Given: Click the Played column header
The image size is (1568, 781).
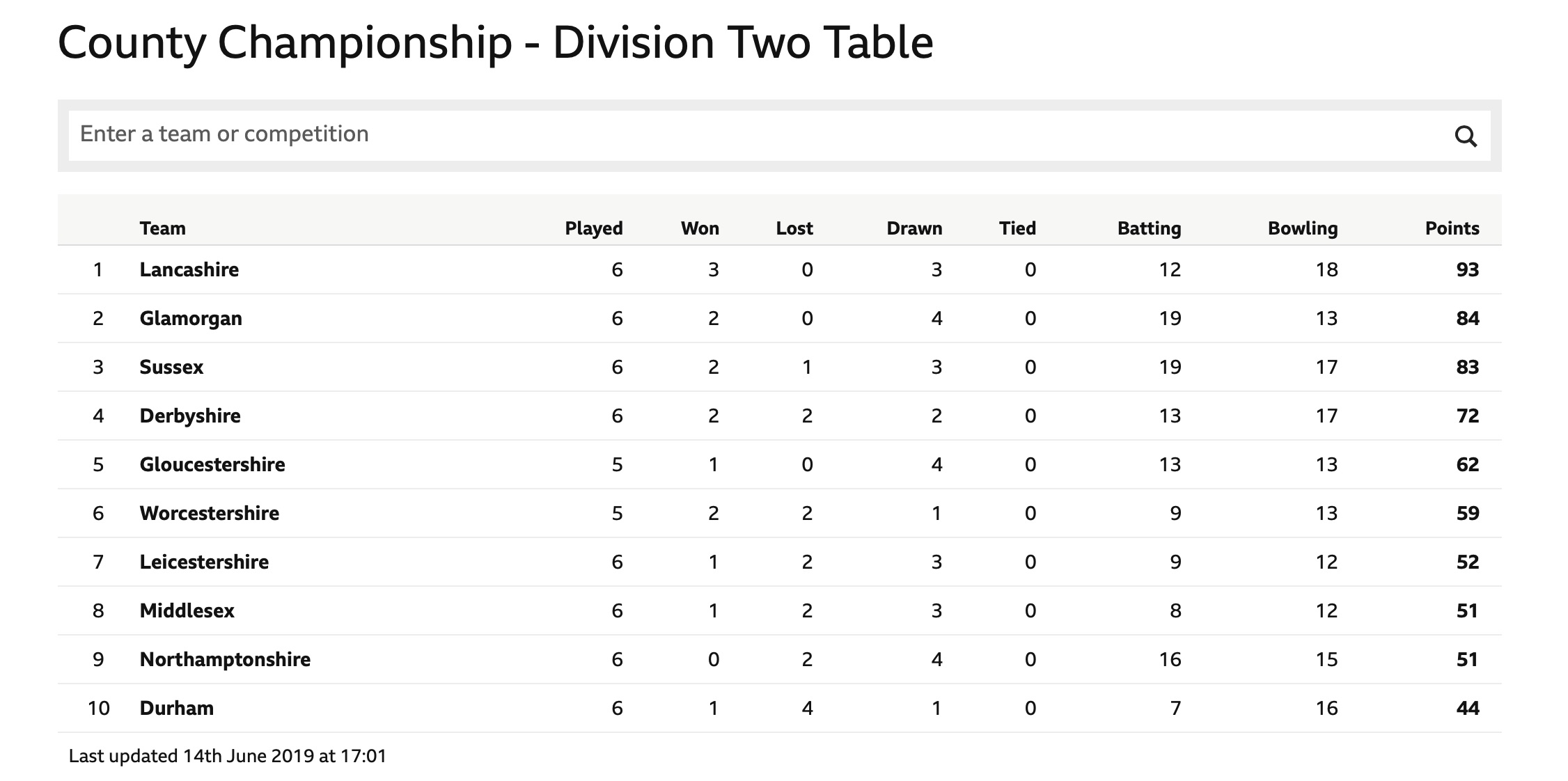Looking at the screenshot, I should click(593, 228).
